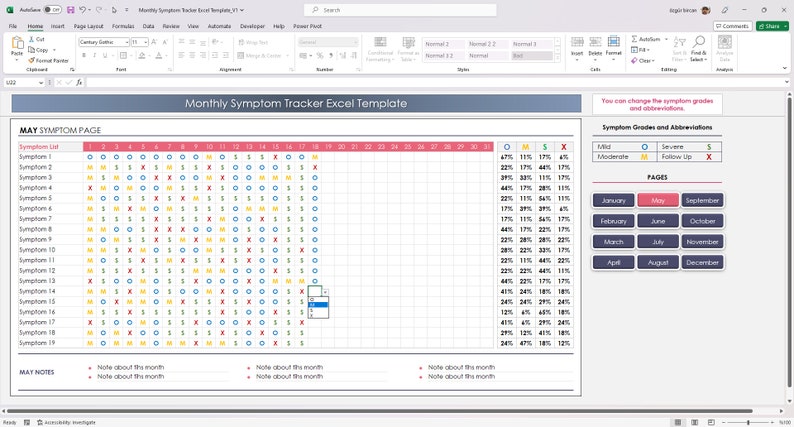Toggle center horizontal alignment
Viewport: 794px width, 427px height.
tap(192, 55)
